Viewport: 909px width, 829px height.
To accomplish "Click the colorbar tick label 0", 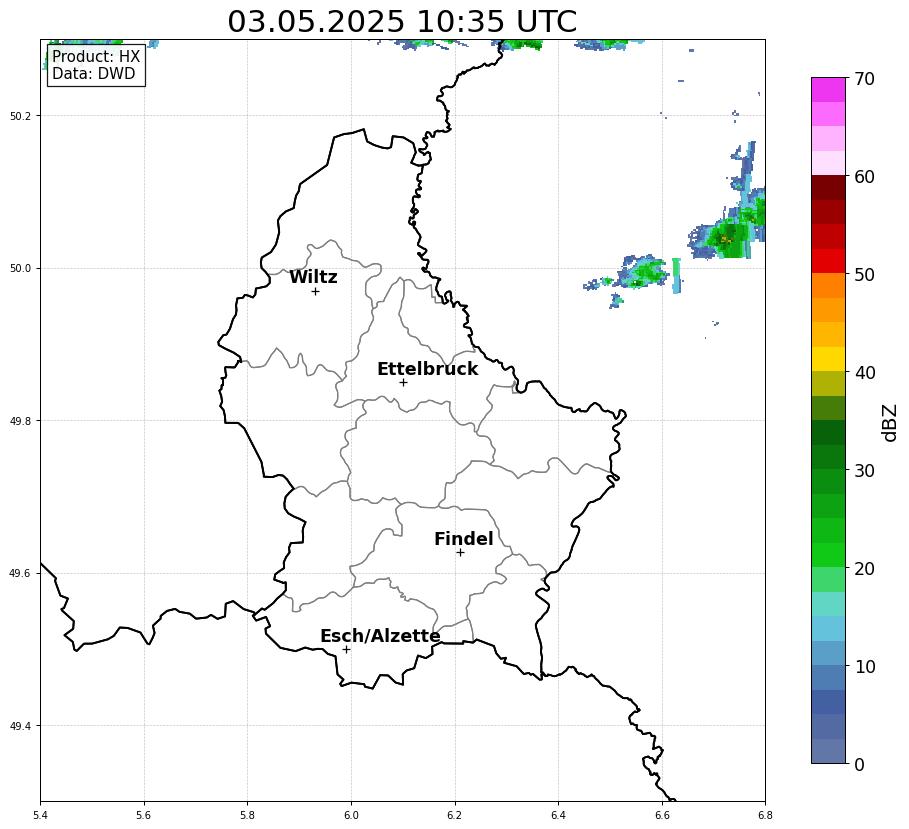I will pyautogui.click(x=859, y=764).
